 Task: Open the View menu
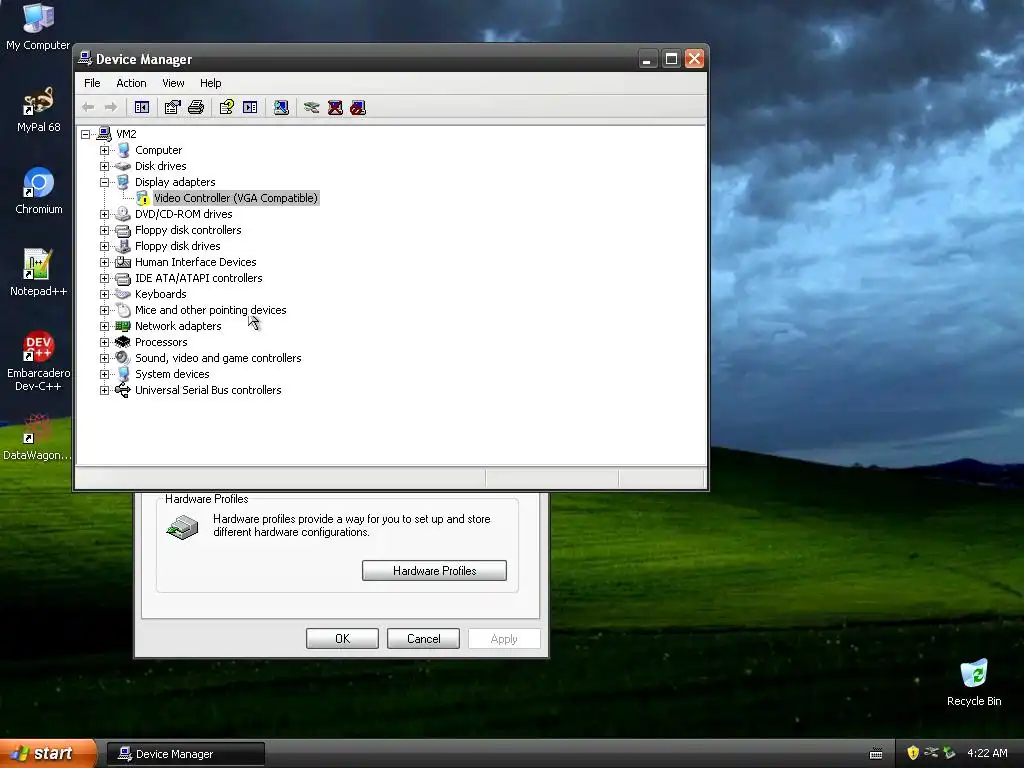click(173, 83)
